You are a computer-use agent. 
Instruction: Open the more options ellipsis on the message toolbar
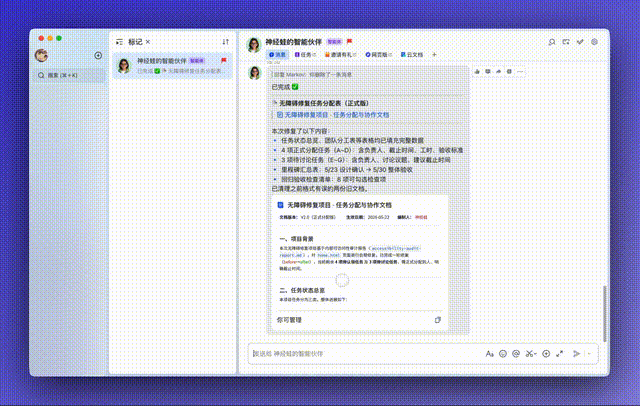pyautogui.click(x=520, y=71)
